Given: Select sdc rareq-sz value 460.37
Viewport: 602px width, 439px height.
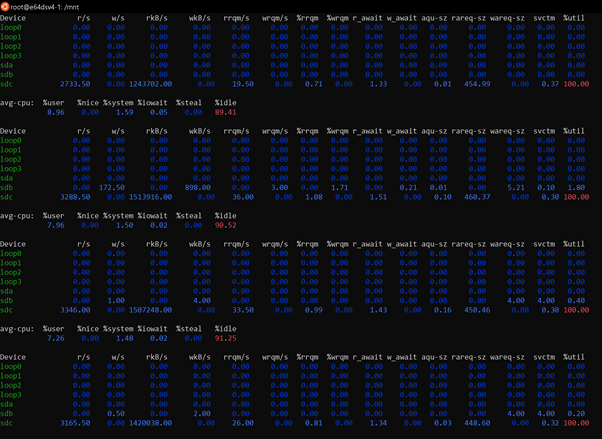Looking at the screenshot, I should 477,197.
